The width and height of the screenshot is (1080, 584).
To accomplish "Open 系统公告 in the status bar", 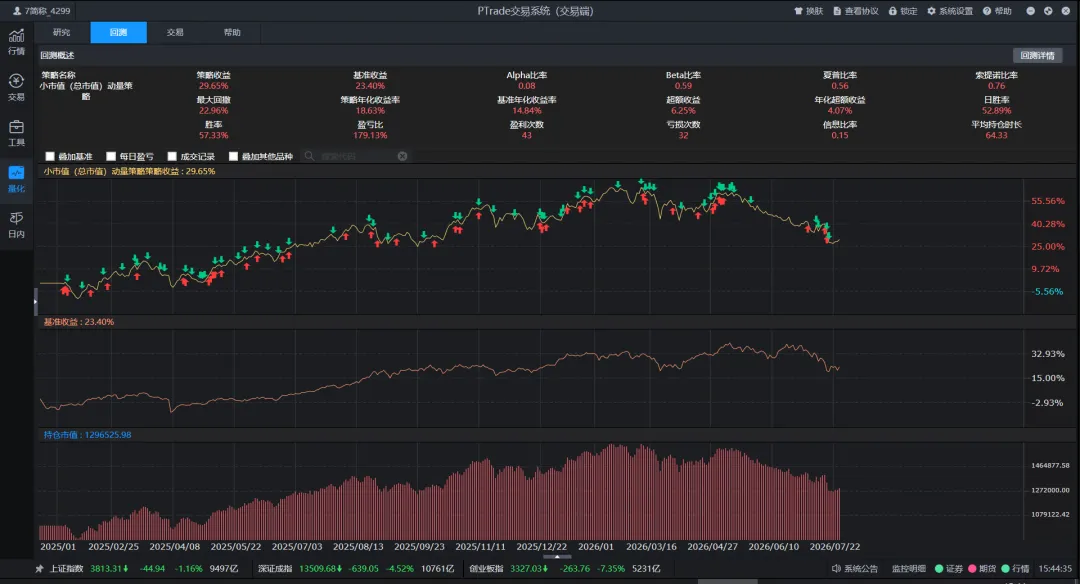I will (855, 569).
